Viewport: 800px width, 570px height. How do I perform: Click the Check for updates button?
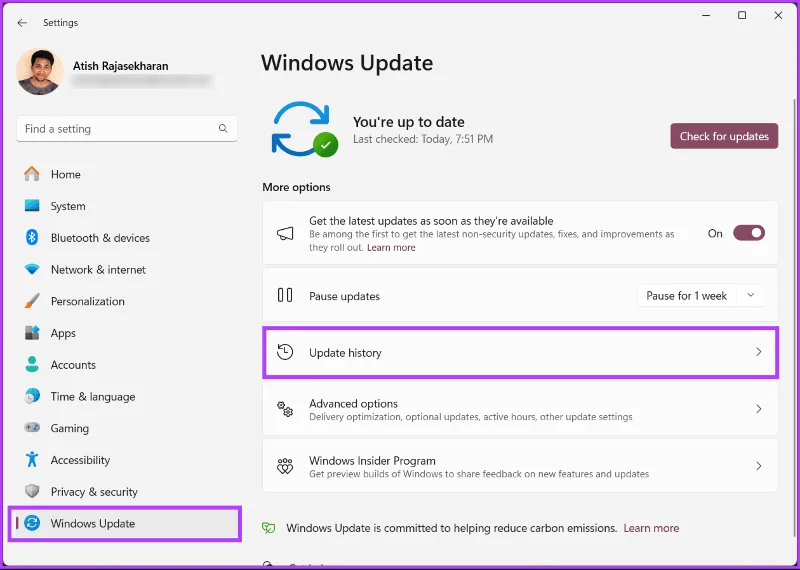coord(724,136)
